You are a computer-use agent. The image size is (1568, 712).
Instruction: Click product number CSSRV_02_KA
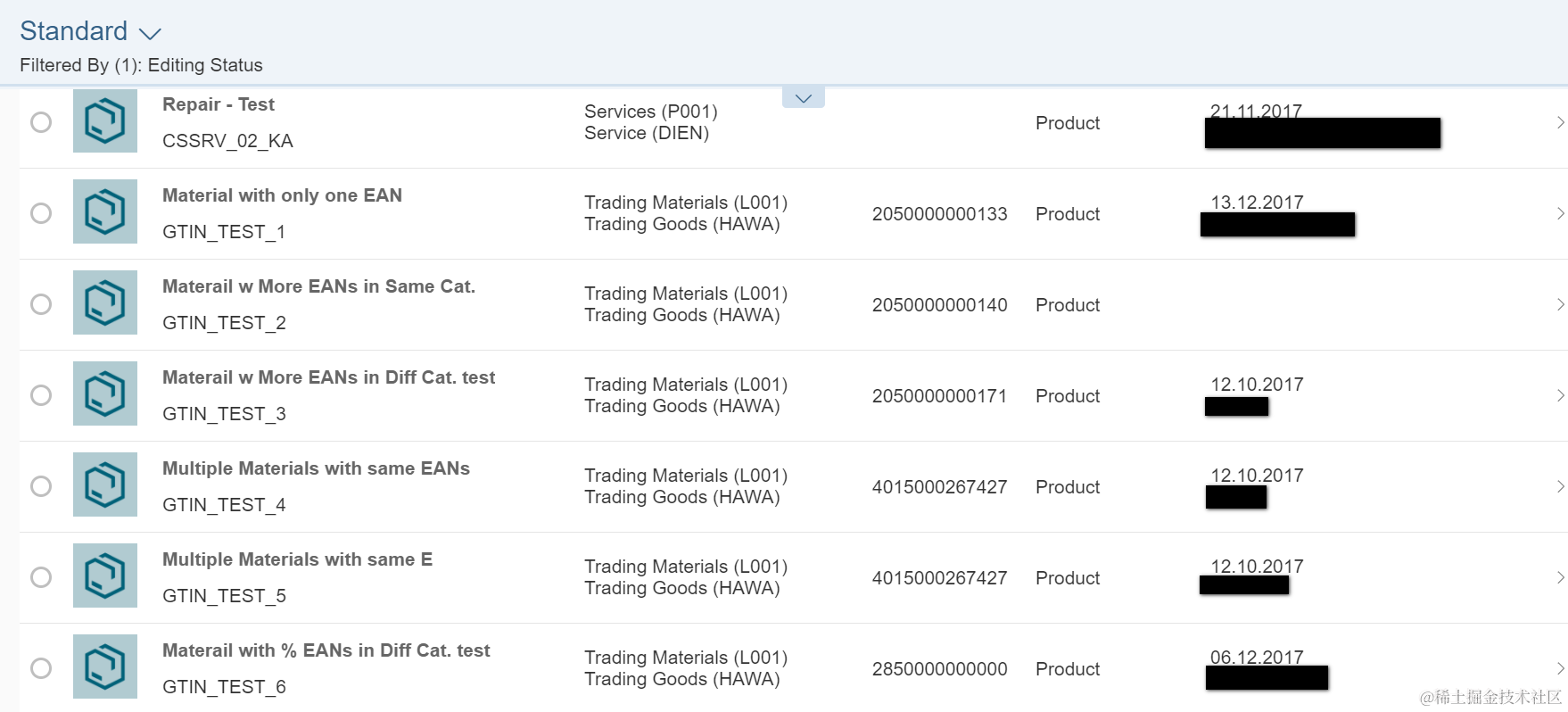coord(227,141)
